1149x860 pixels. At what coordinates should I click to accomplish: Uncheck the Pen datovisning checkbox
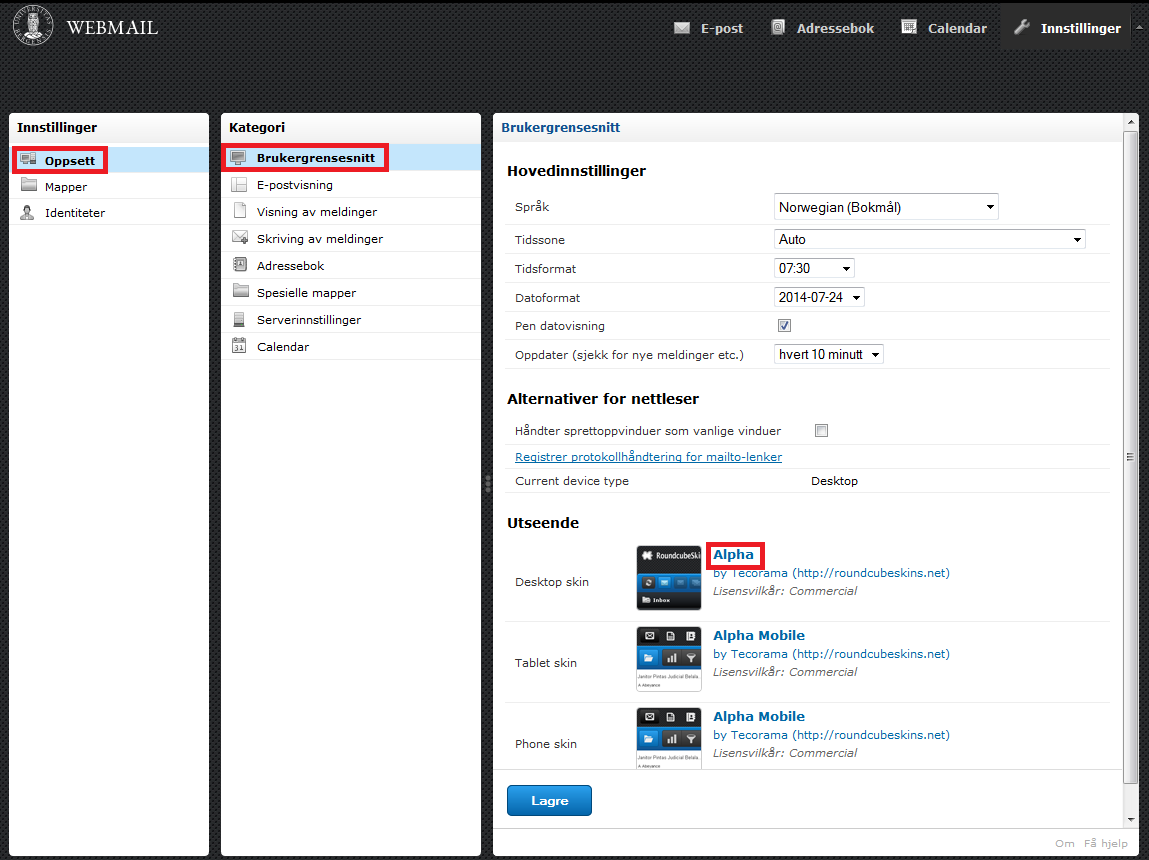pos(784,326)
